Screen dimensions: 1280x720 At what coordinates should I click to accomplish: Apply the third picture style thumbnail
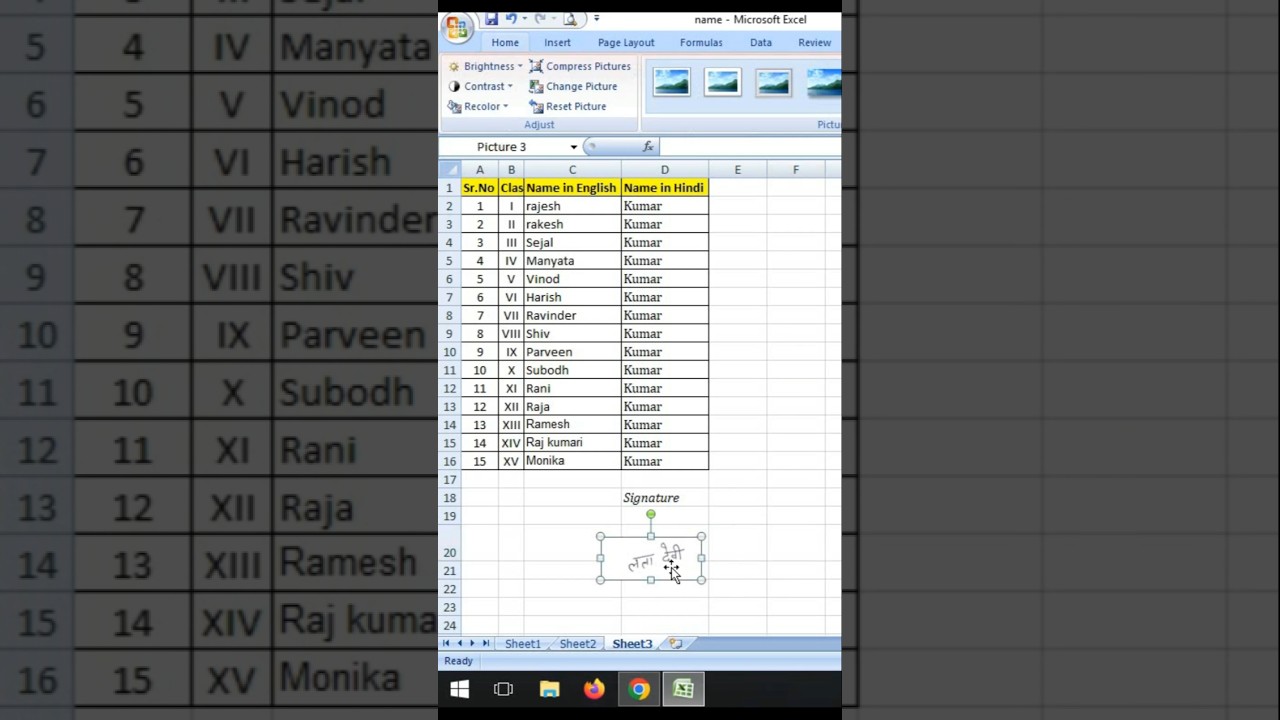[773, 82]
